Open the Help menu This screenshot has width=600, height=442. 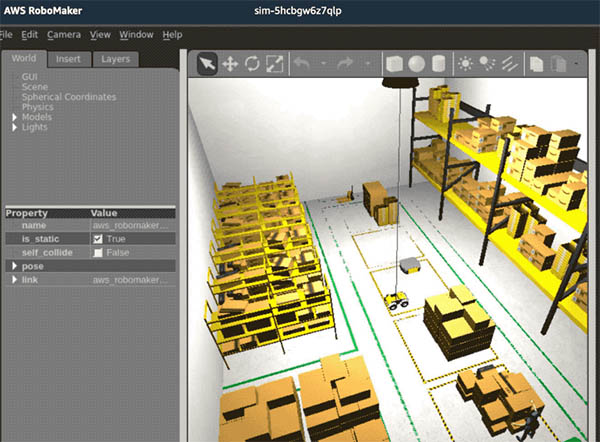[x=172, y=35]
